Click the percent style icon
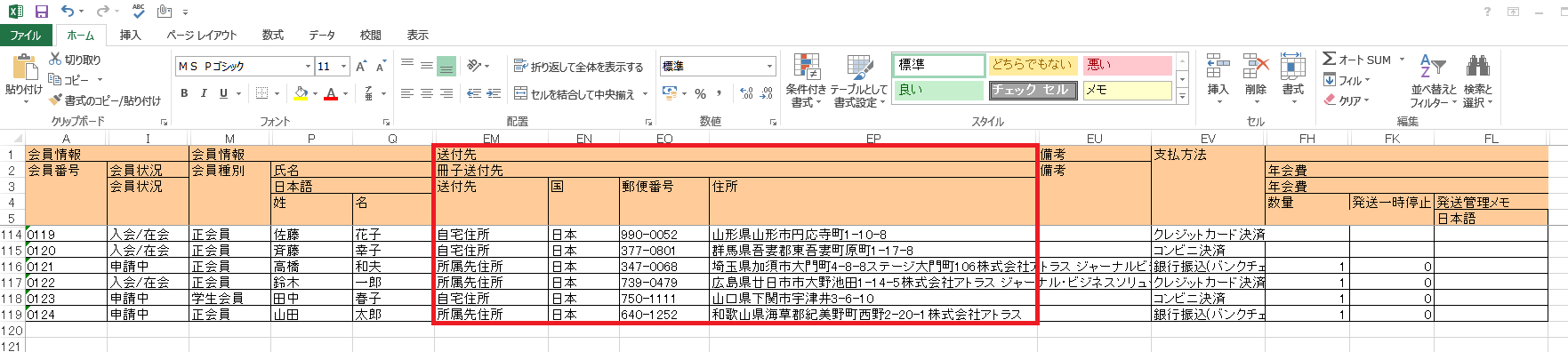 point(701,93)
